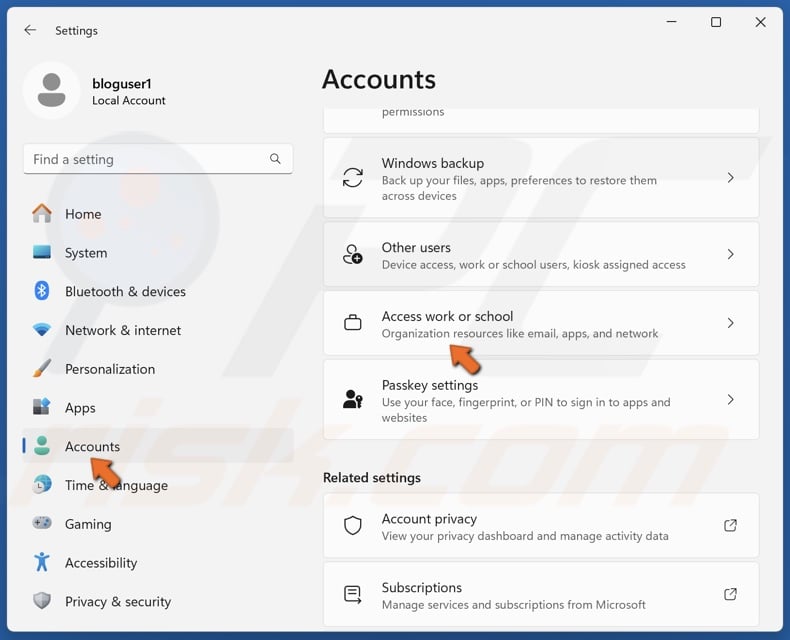
Task: Select Bluetooth & devices
Action: [x=158, y=291]
